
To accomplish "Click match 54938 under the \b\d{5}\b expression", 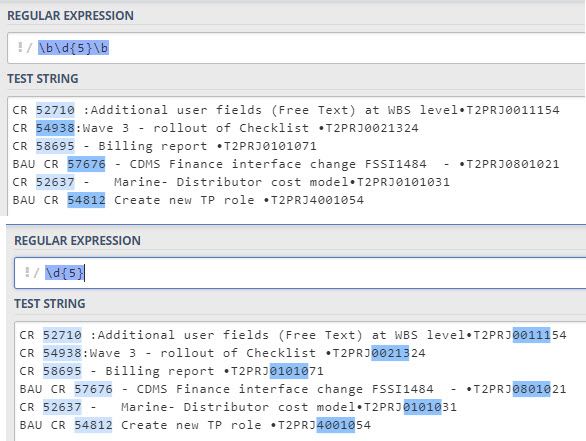I will coord(55,128).
